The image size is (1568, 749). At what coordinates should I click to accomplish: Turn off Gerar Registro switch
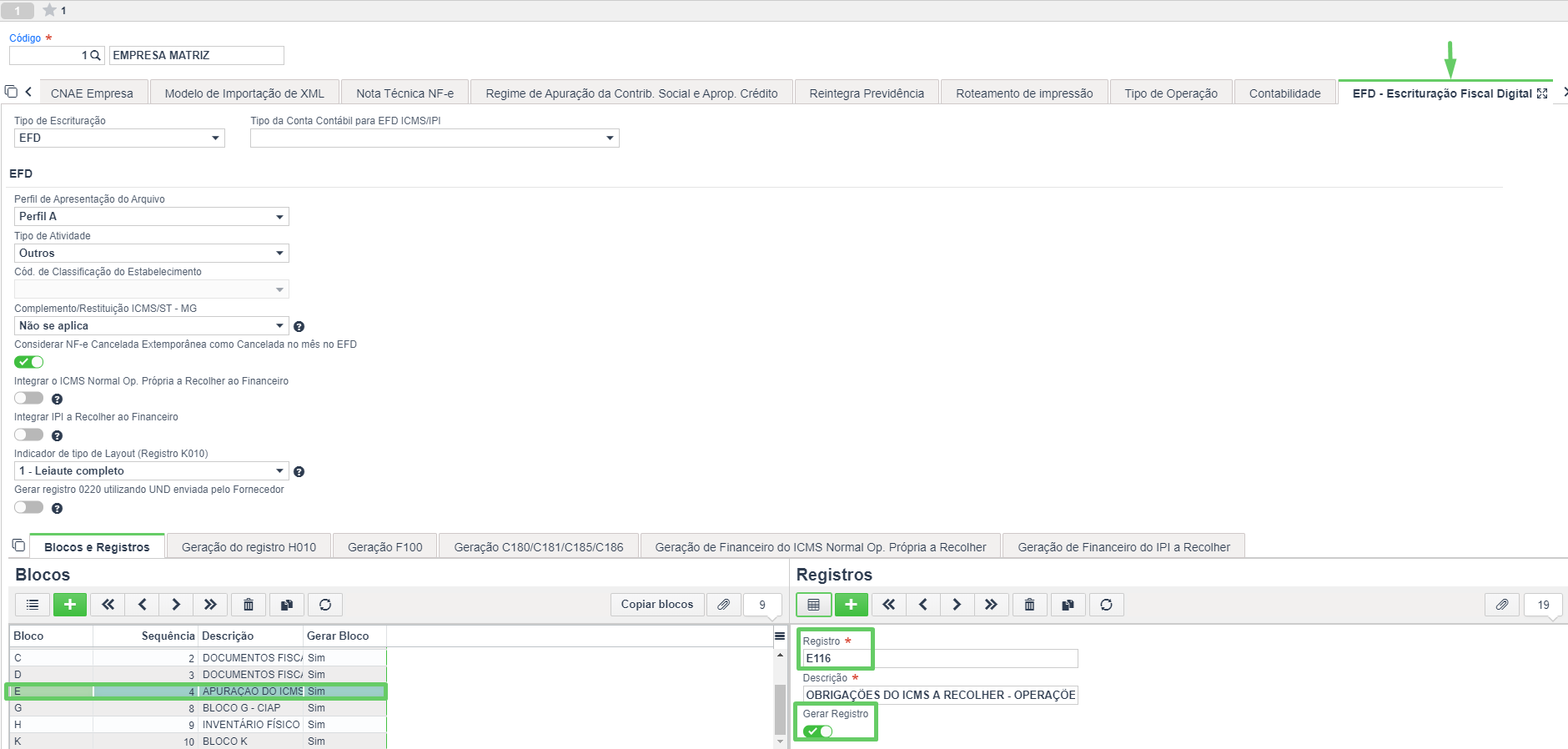pos(818,731)
